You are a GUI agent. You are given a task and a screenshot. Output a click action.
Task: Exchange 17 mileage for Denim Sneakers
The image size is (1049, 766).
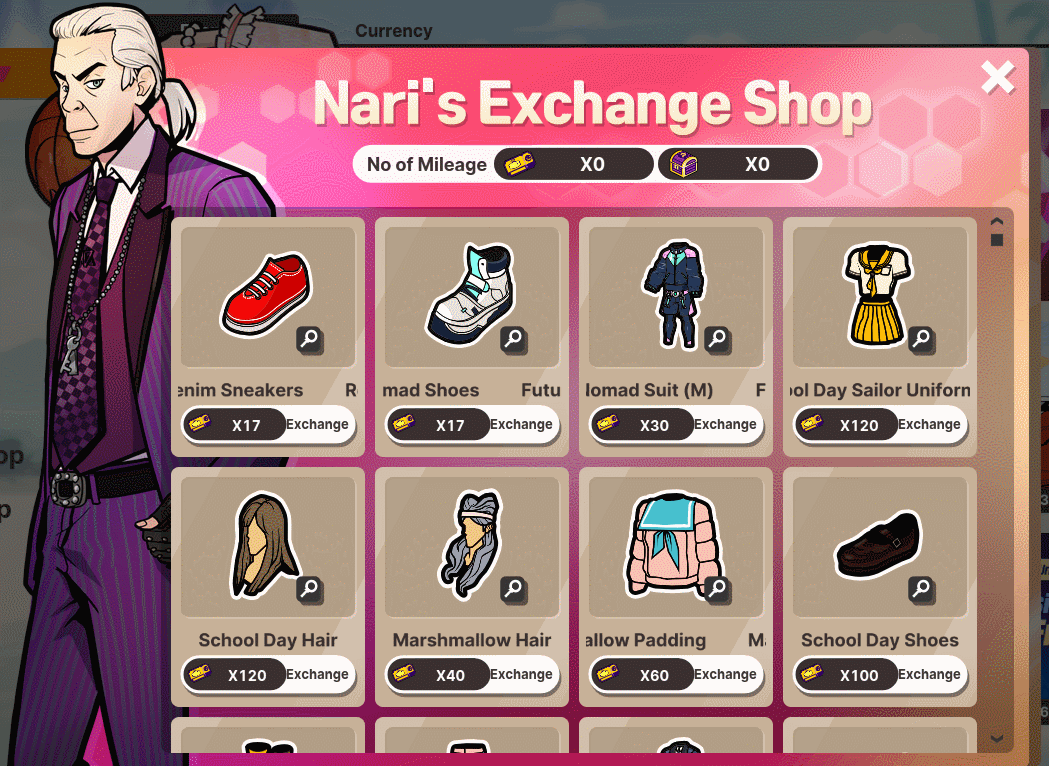317,424
